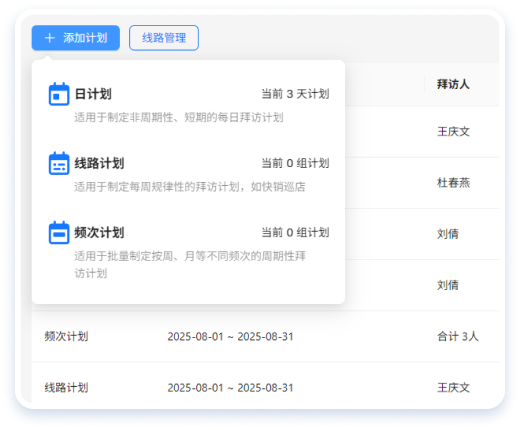Viewport: 520px width, 430px height.
Task: Click the 频次计划 calendar icon
Action: (59, 233)
